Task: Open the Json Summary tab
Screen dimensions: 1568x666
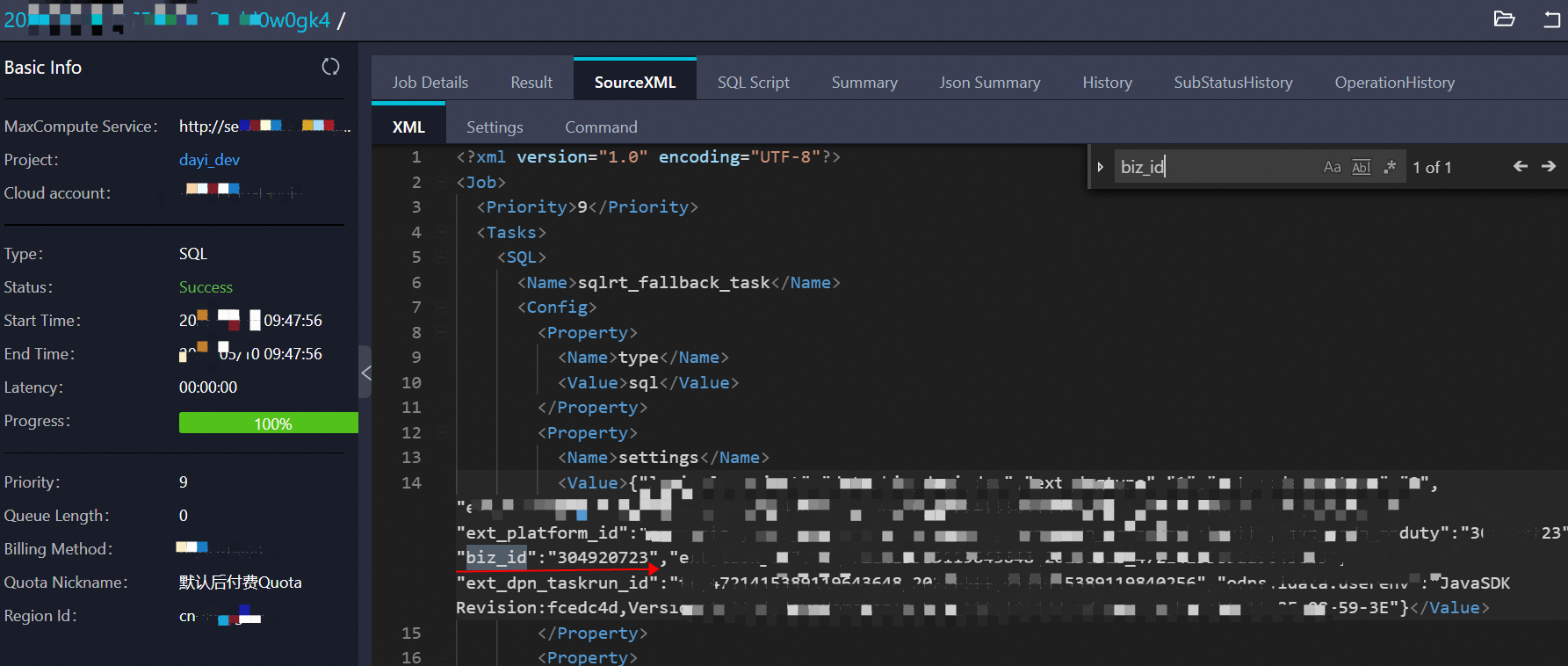Action: [x=989, y=83]
